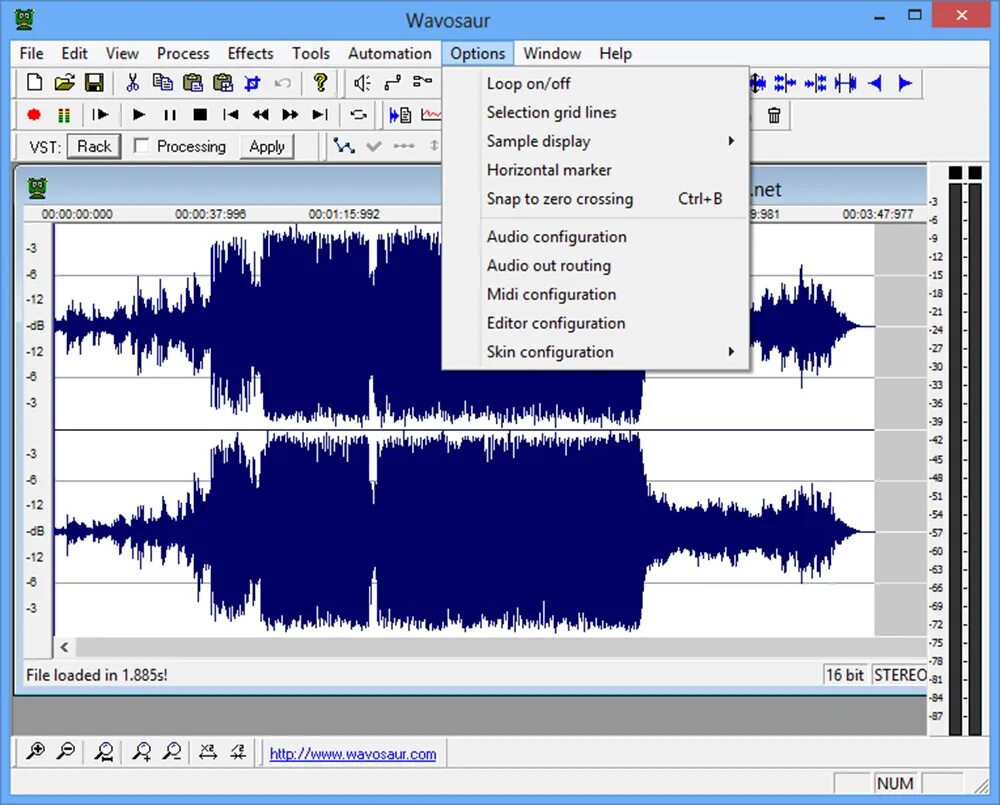Stop playback with the square stop button

click(x=200, y=115)
